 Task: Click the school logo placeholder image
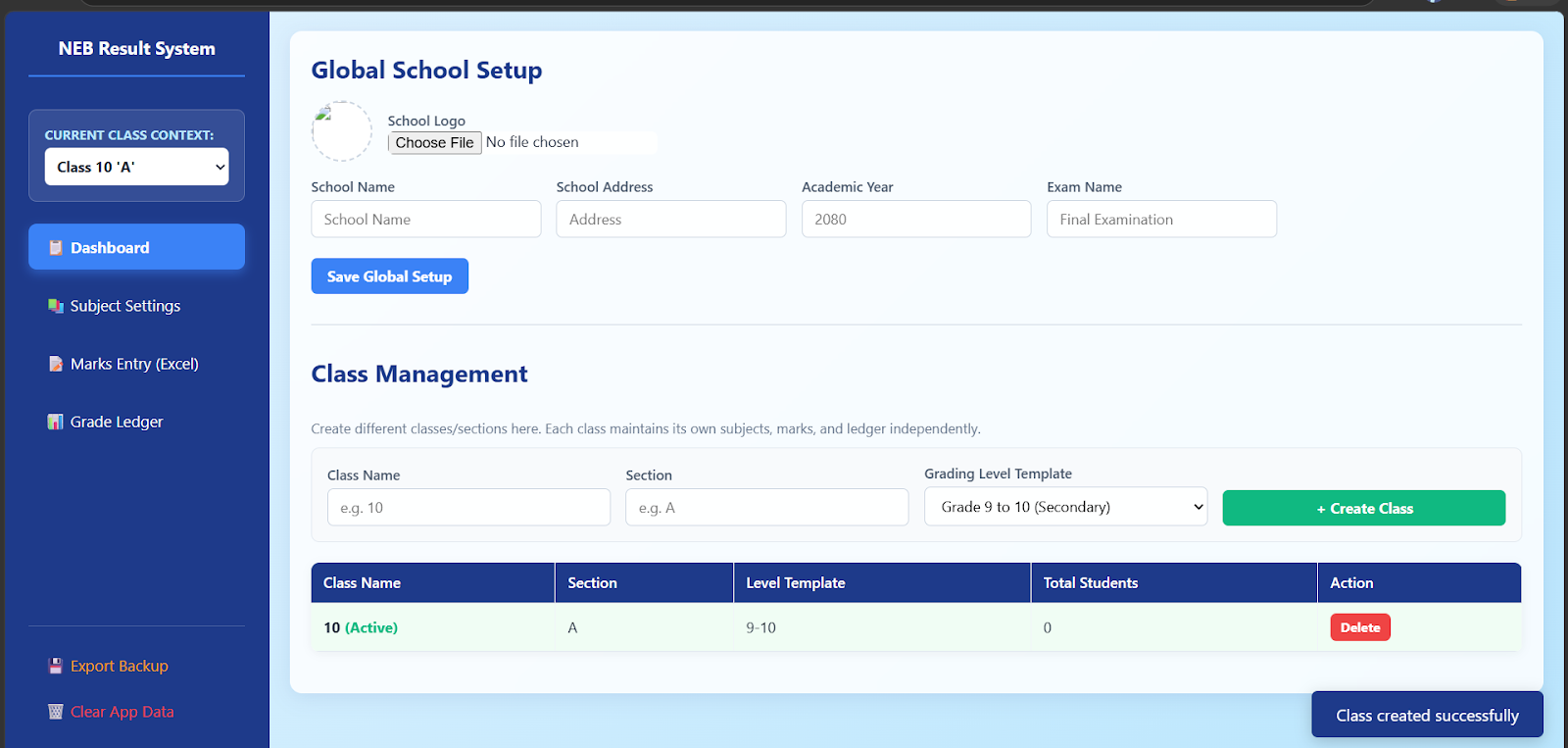(342, 131)
